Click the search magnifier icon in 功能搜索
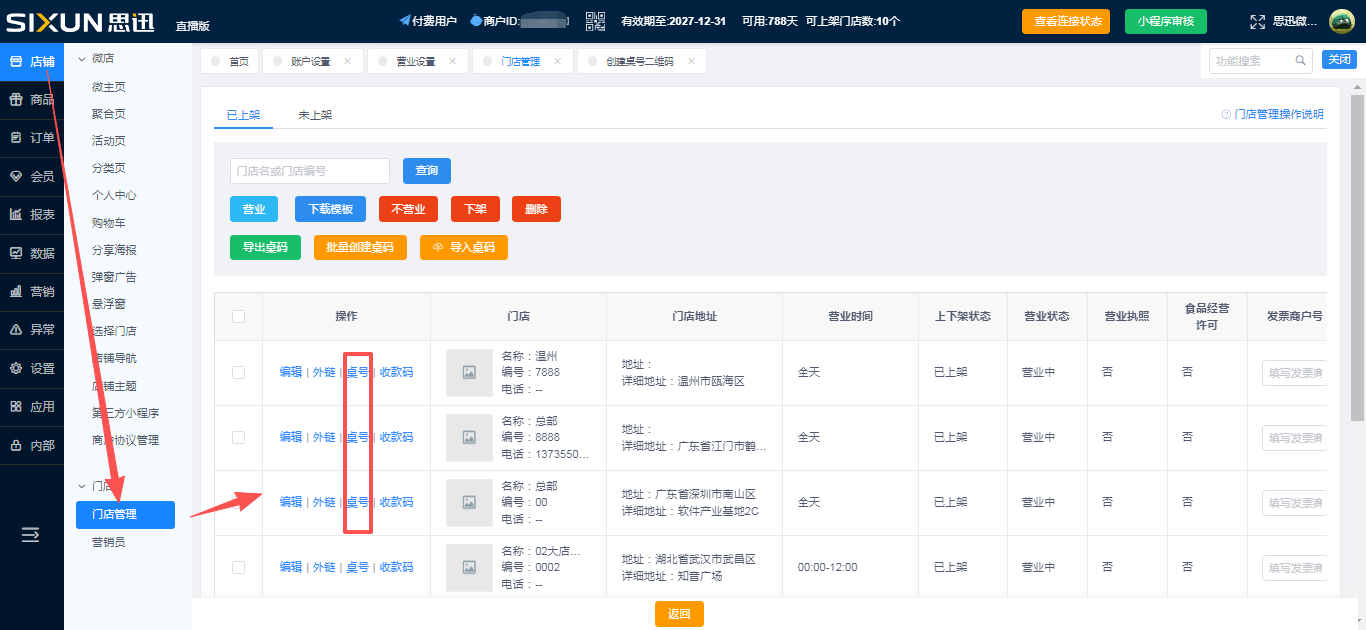The image size is (1366, 630). click(1301, 61)
